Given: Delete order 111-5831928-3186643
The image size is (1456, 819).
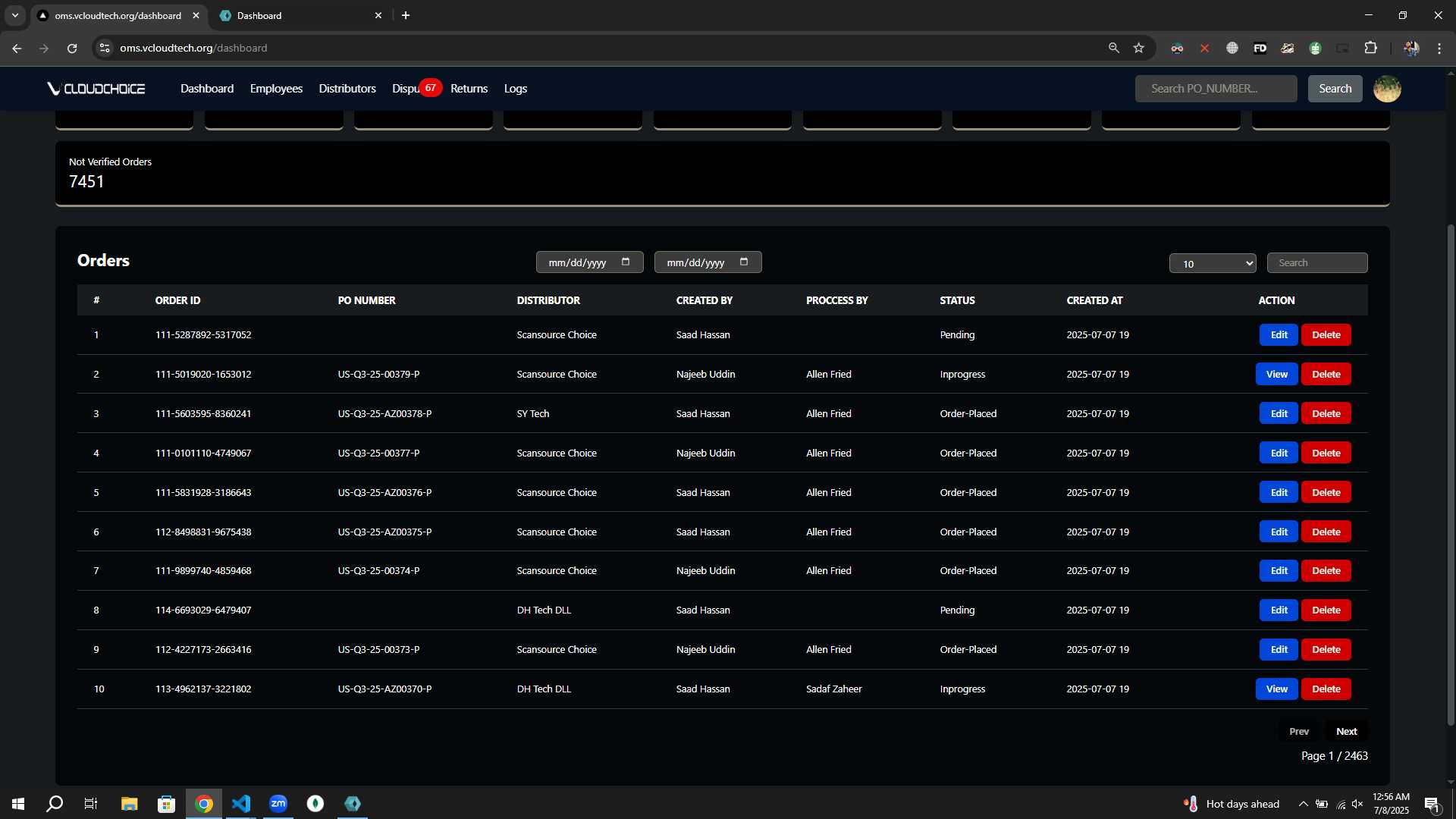Looking at the screenshot, I should coord(1326,492).
